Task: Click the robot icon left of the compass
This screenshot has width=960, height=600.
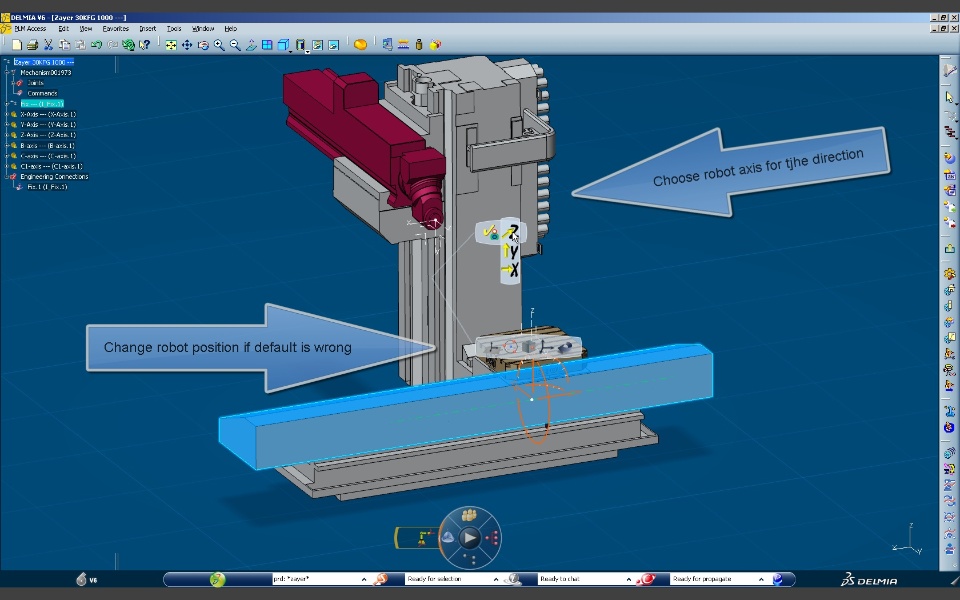Action: (x=424, y=538)
